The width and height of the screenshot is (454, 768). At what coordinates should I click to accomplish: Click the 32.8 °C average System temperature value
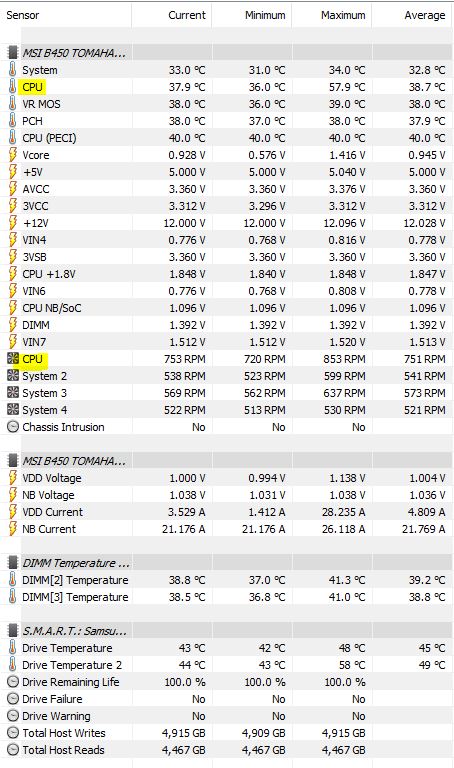point(427,70)
